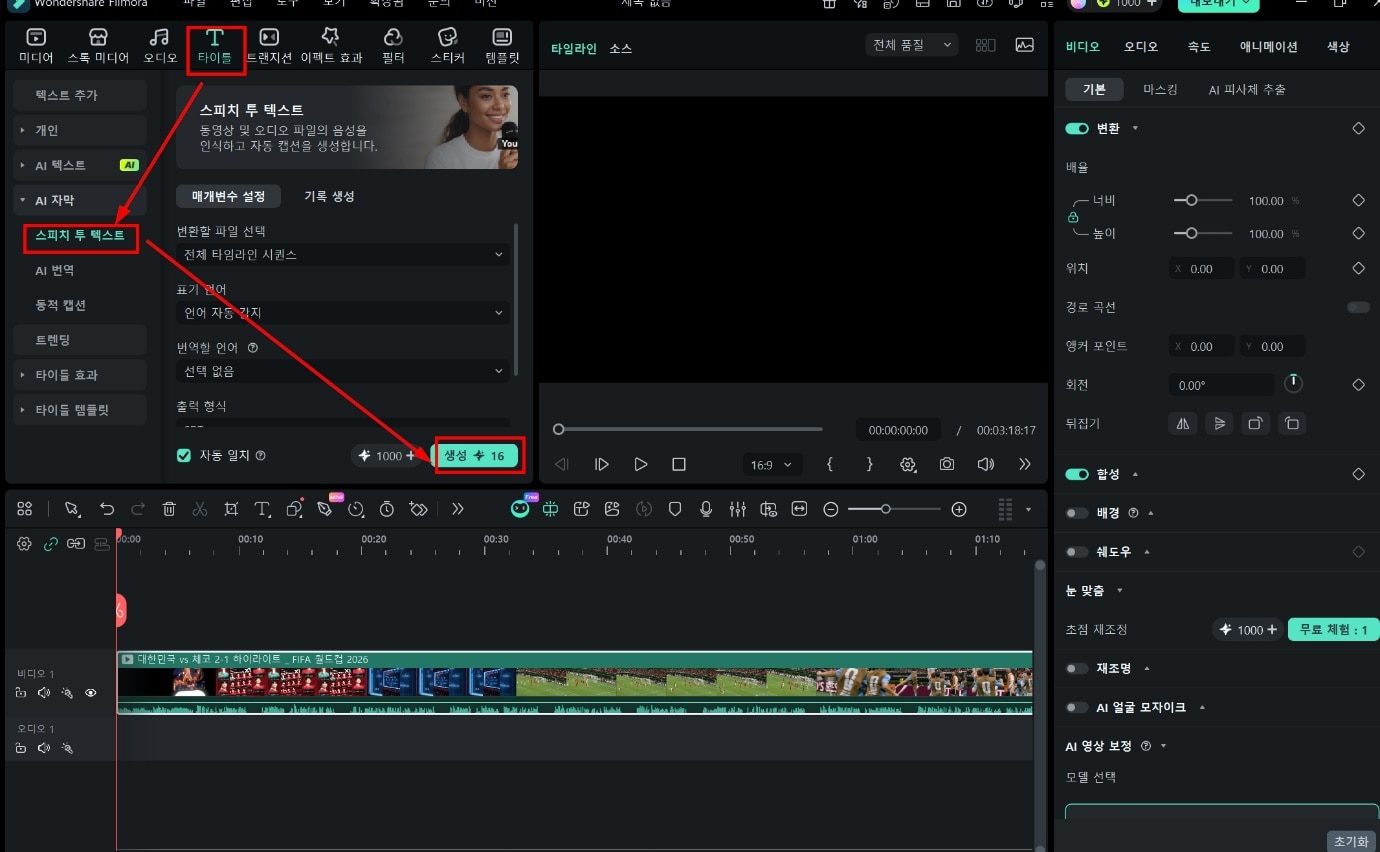Click the split scissors tool in timeline toolbar

click(x=200, y=509)
